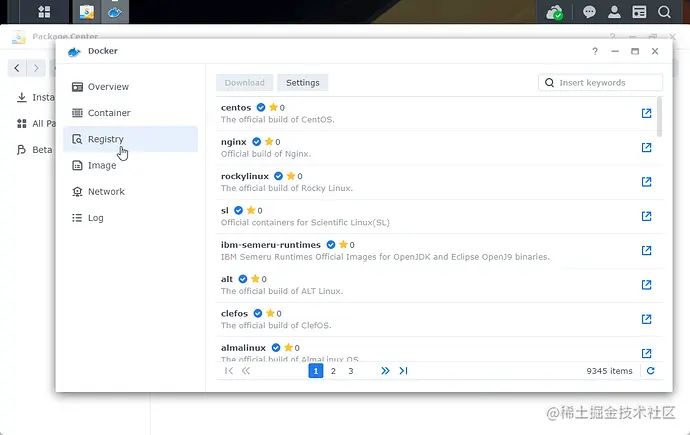Focus the Insert keywords search field
The image size is (690, 435).
click(600, 83)
